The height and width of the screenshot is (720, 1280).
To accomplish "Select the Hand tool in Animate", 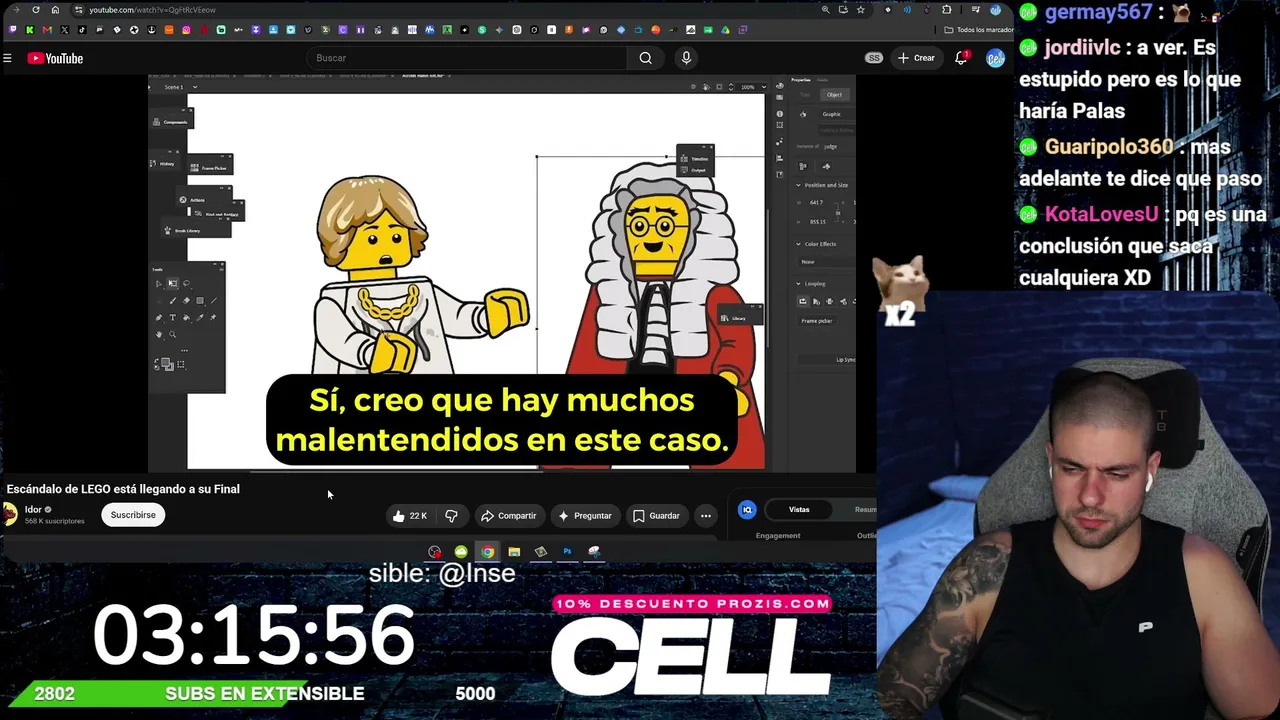I will point(159,335).
